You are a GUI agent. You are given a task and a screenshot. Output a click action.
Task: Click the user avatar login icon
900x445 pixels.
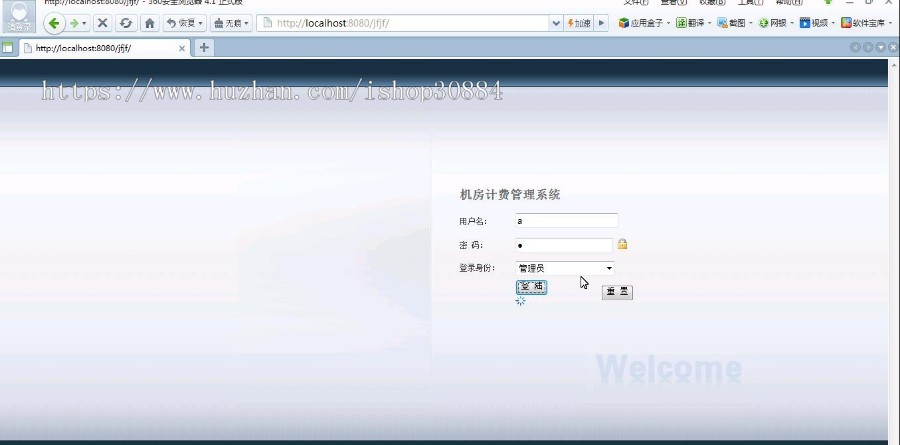click(19, 16)
